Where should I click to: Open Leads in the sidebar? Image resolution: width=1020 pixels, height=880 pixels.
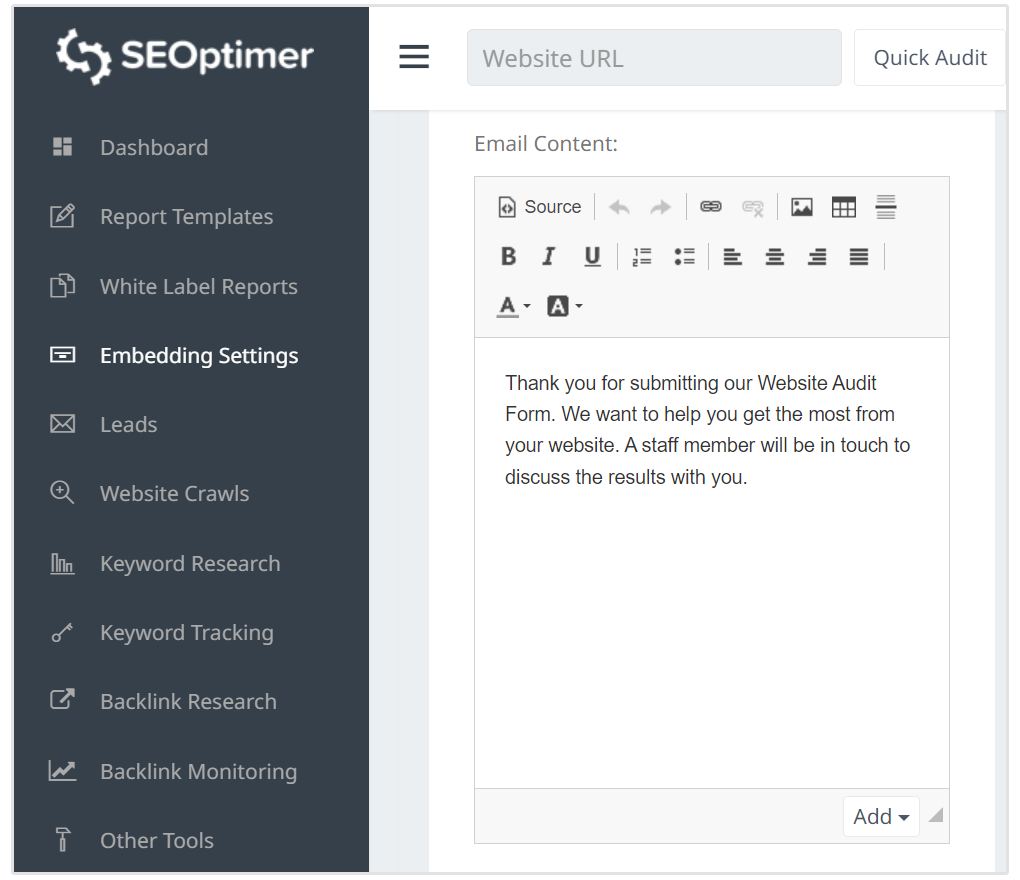coord(128,425)
